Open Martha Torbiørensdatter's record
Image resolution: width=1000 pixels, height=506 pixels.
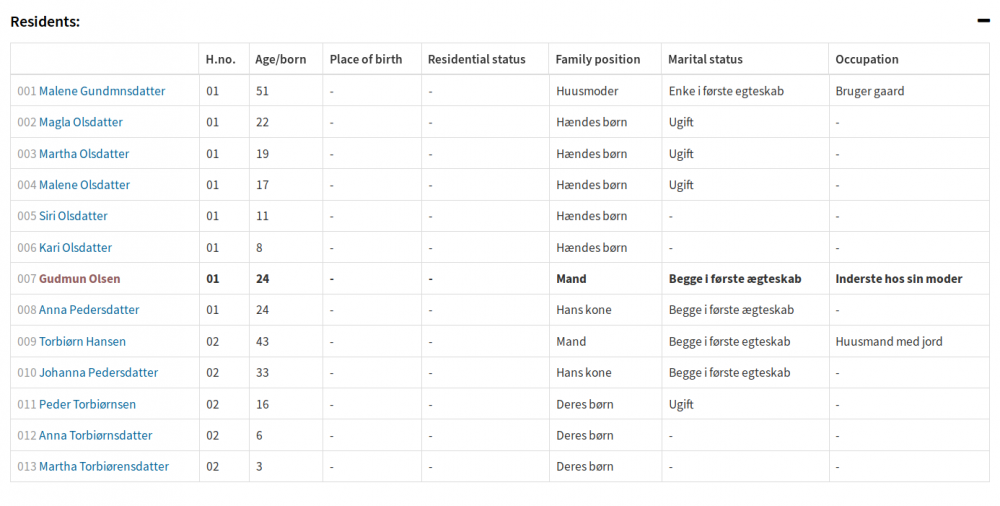pos(103,467)
